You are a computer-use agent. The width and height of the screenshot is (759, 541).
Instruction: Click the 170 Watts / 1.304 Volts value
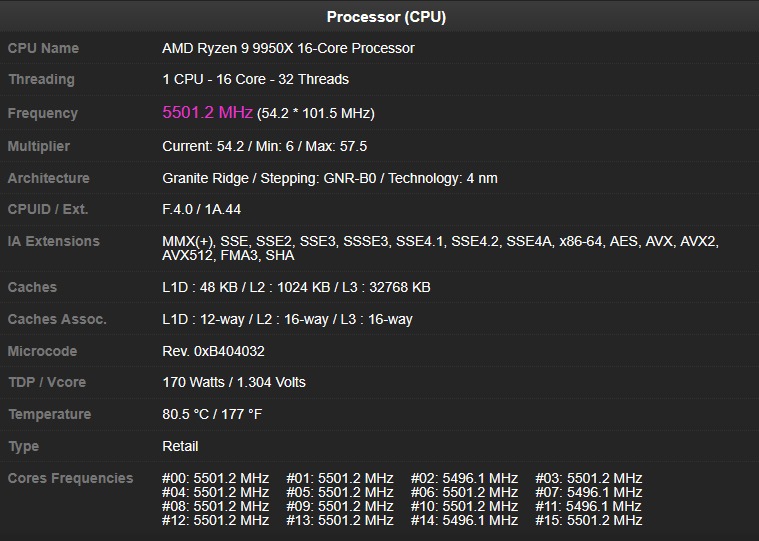(234, 382)
